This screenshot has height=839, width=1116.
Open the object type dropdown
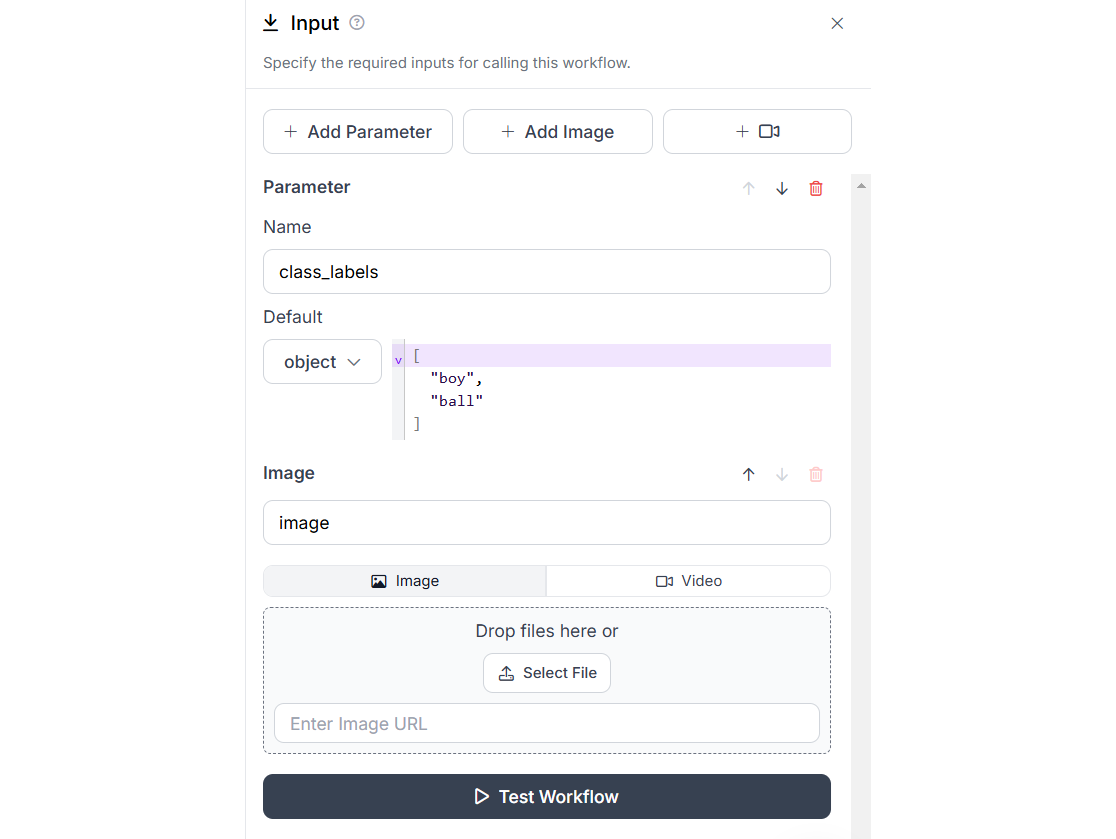322,362
